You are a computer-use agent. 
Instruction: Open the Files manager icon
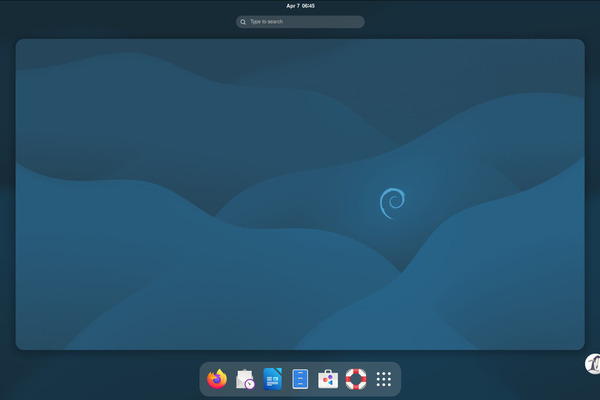point(300,379)
